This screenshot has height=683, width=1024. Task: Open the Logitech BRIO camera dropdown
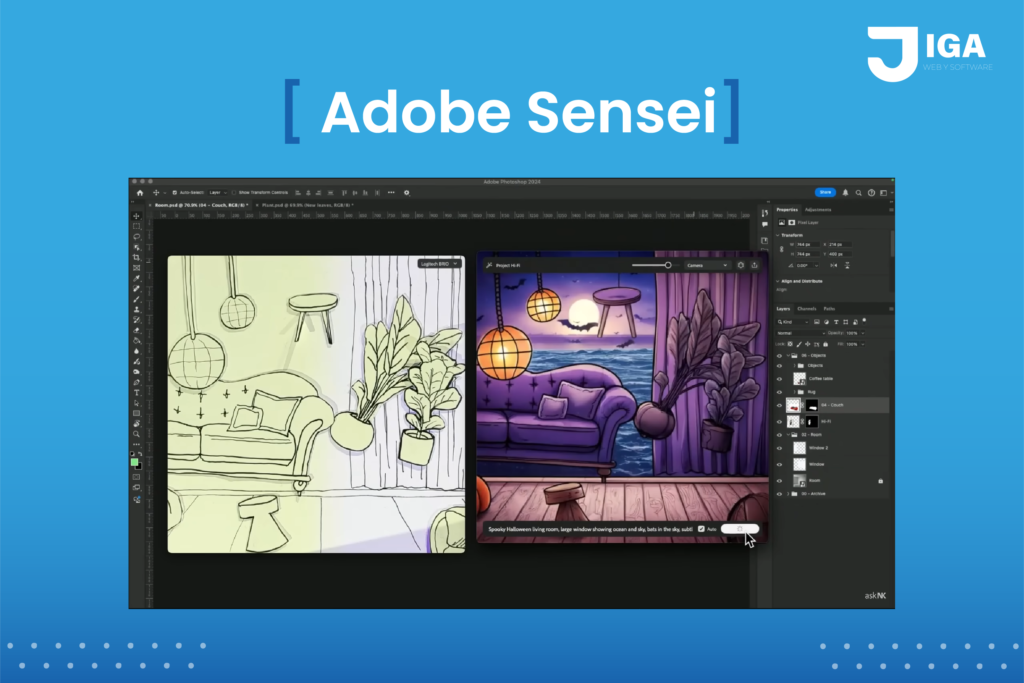click(x=439, y=264)
